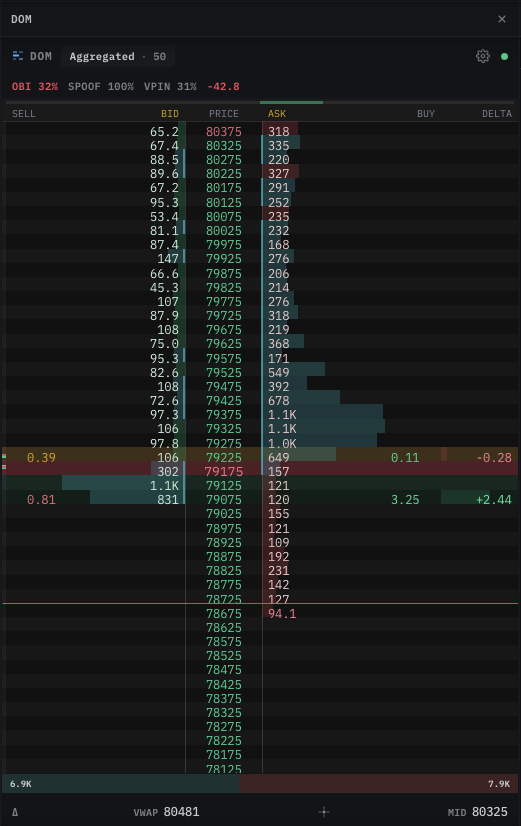
Task: Click bid size 45.3 at 79825
Action: [x=164, y=288]
